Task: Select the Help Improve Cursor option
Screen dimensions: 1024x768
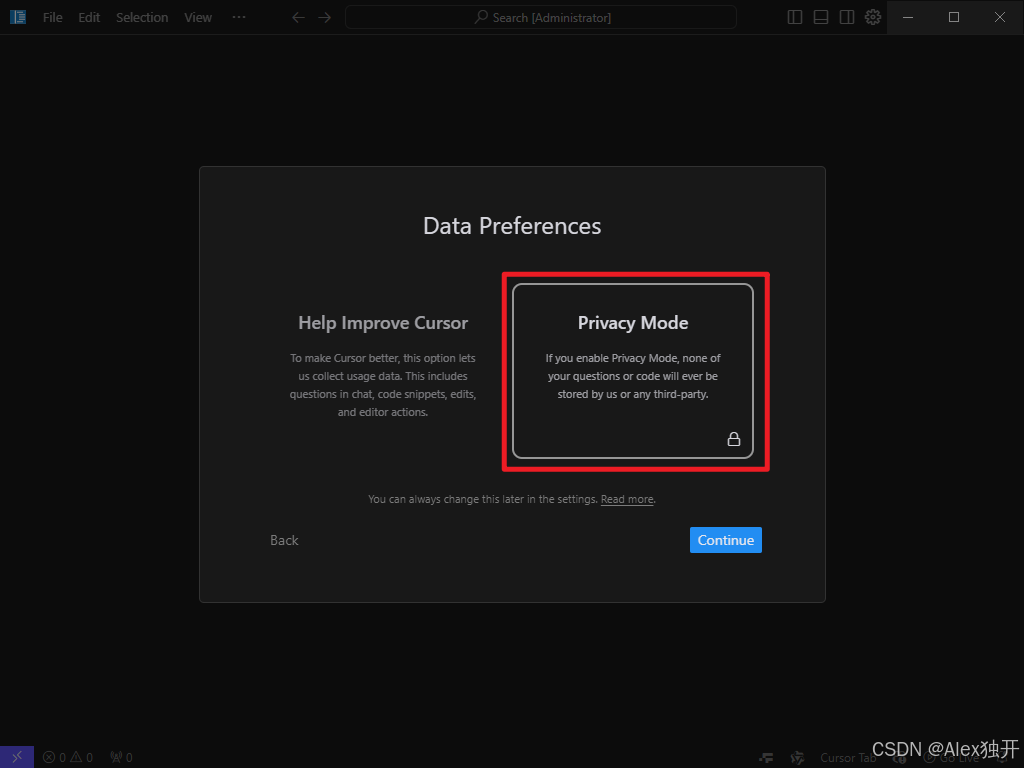Action: (383, 367)
